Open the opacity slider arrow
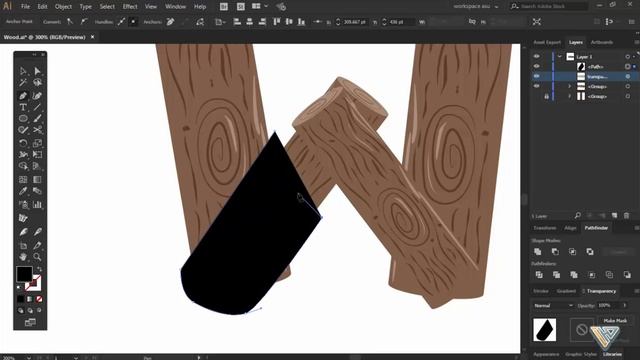The height and width of the screenshot is (360, 640). (624, 305)
